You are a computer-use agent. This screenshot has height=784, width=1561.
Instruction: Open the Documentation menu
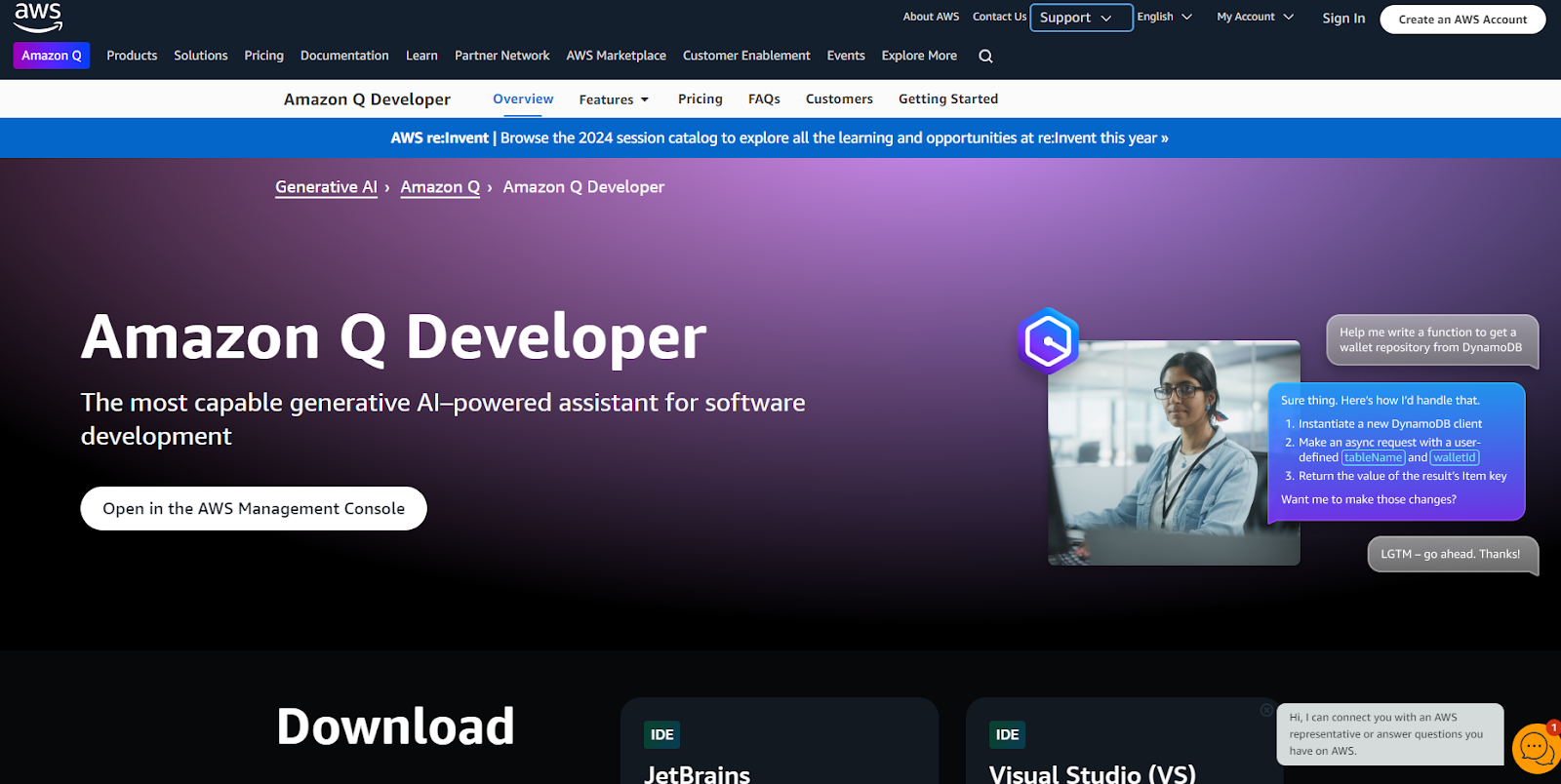tap(344, 56)
